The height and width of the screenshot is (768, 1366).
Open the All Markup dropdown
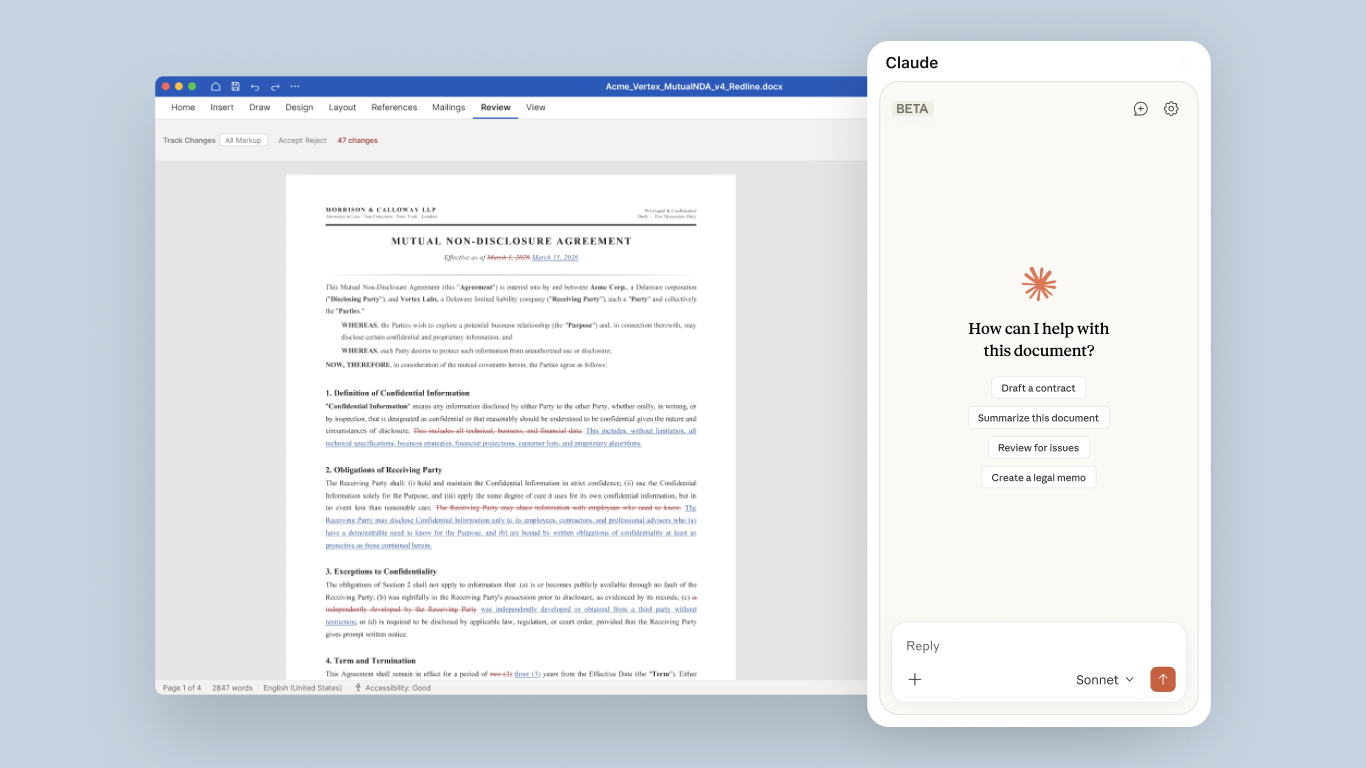click(243, 140)
